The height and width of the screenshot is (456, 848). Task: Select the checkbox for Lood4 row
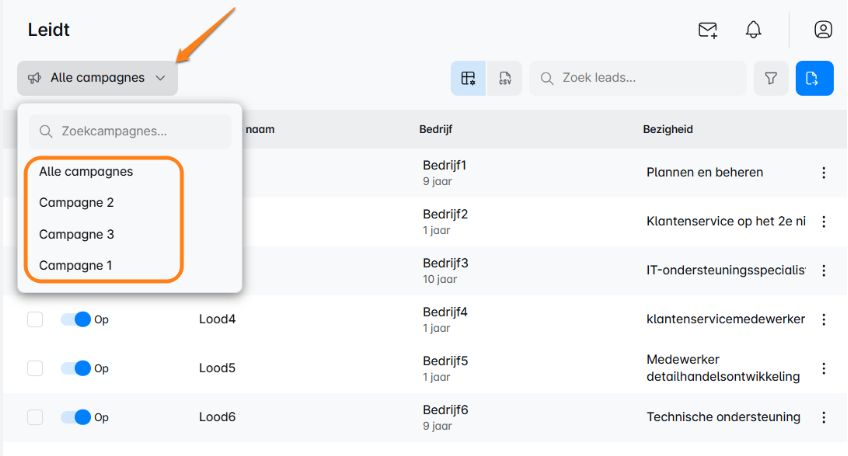point(35,320)
